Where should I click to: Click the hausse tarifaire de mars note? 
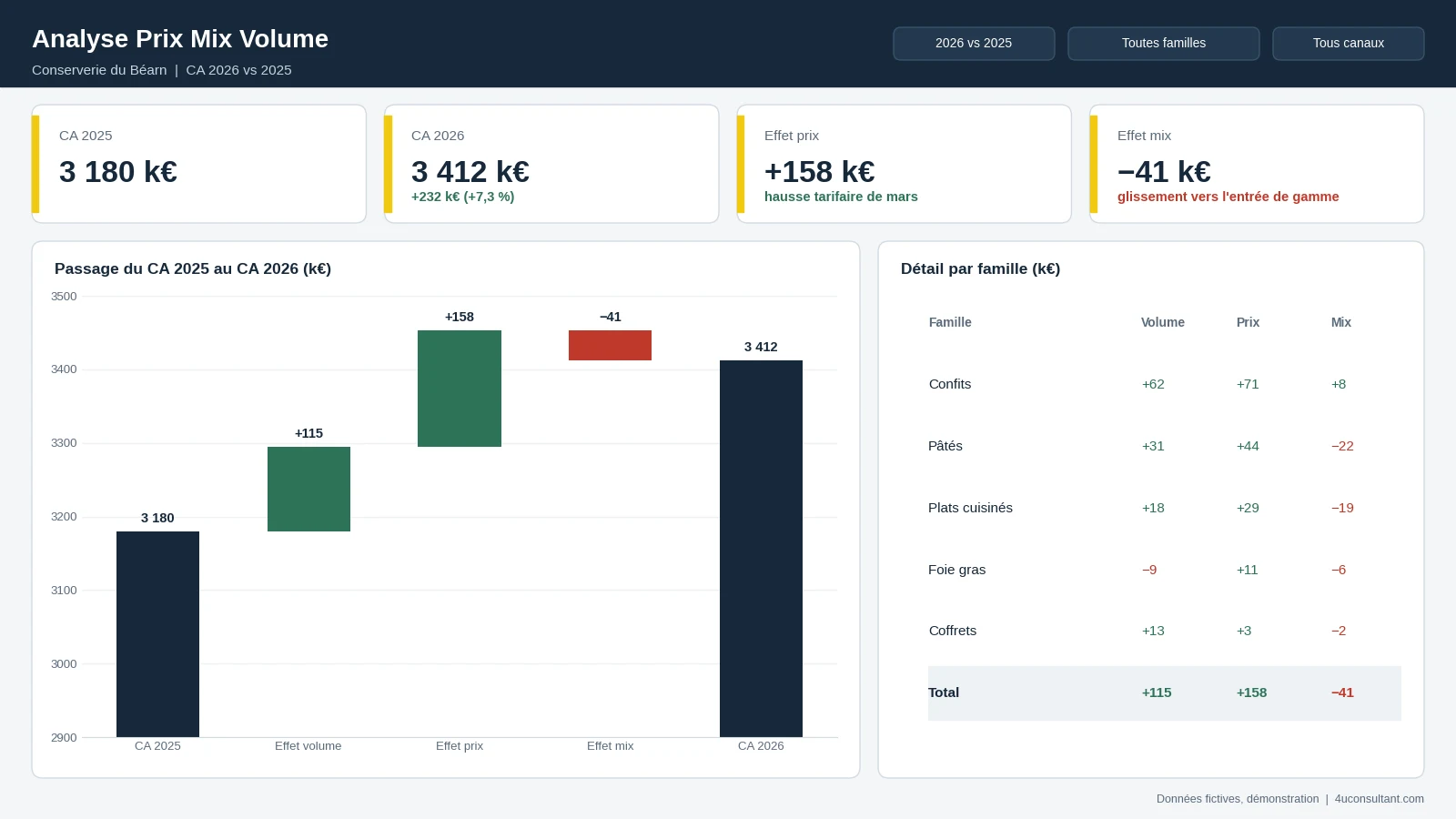(841, 197)
